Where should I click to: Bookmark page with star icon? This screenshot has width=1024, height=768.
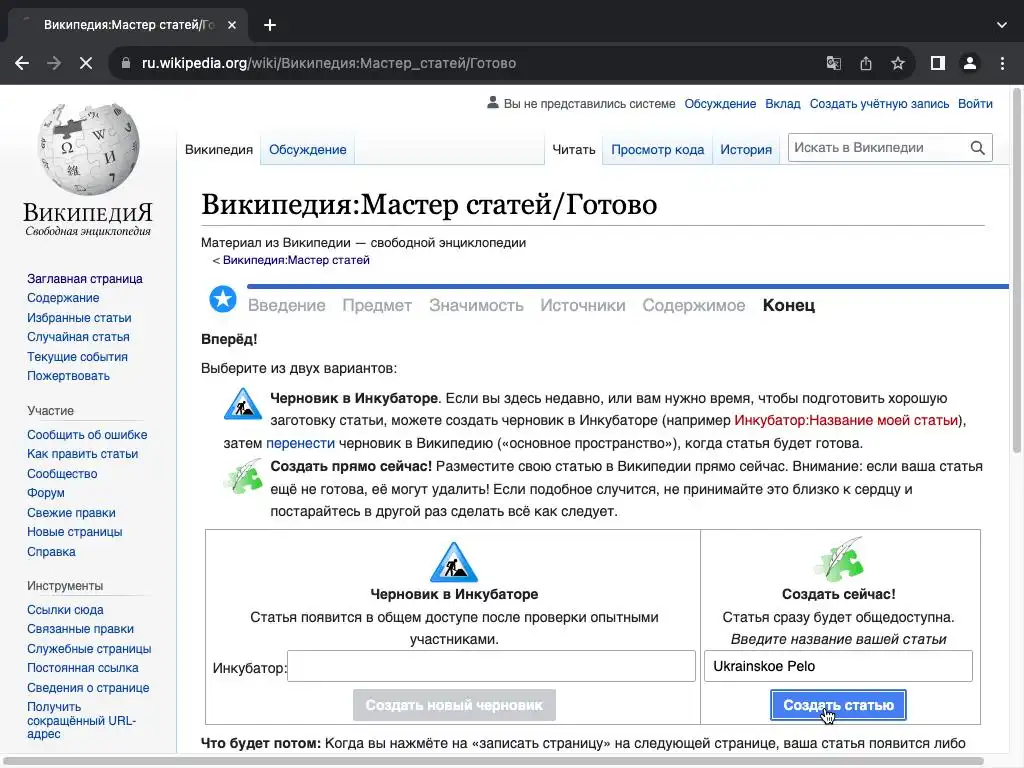tap(898, 63)
